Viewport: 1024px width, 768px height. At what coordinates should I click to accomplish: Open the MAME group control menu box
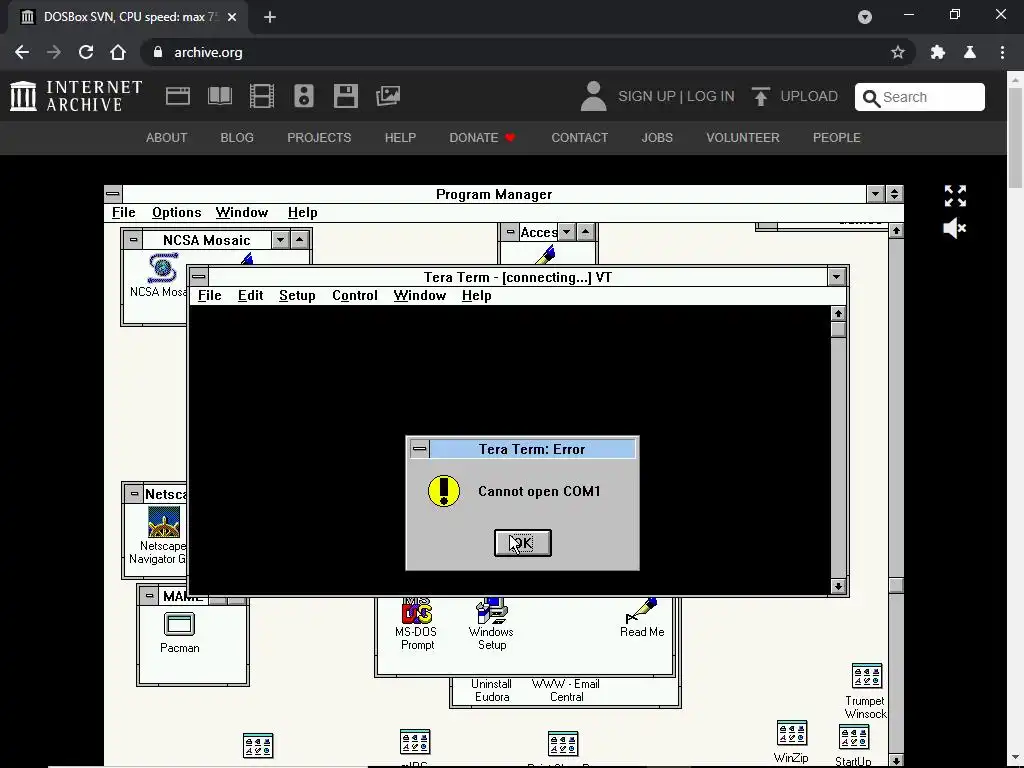click(149, 596)
